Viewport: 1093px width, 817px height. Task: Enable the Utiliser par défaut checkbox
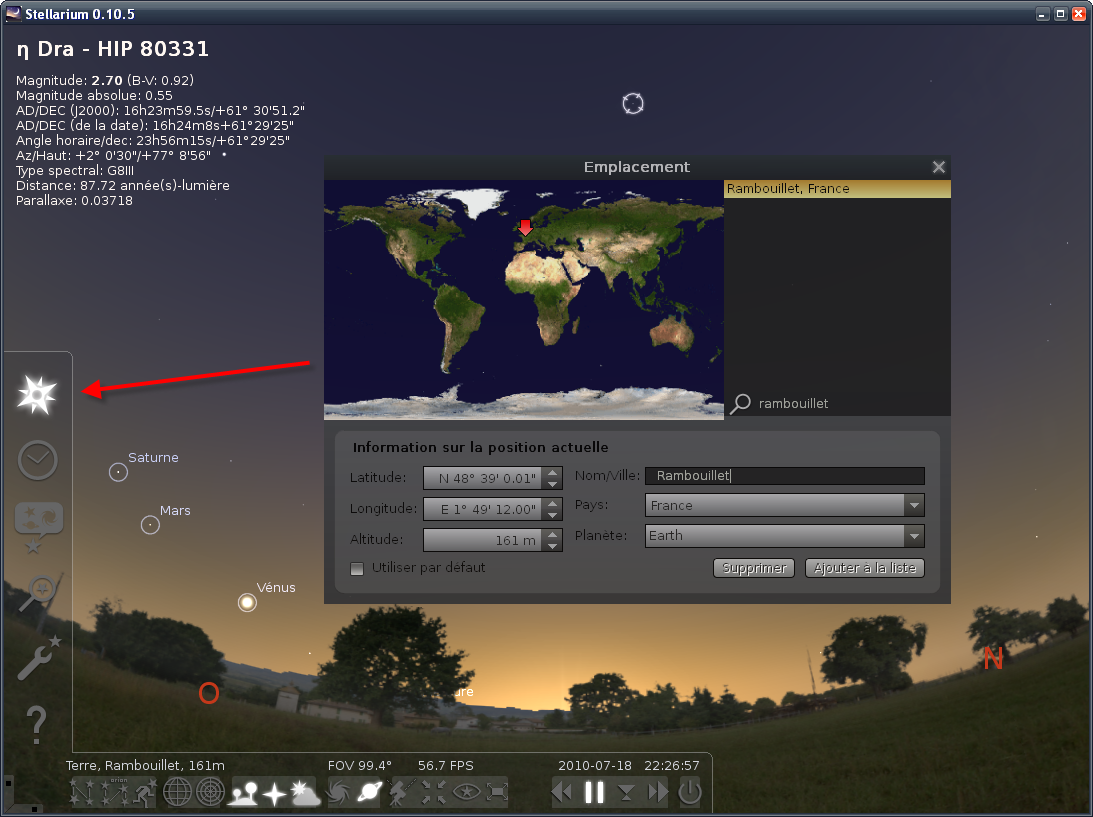358,569
